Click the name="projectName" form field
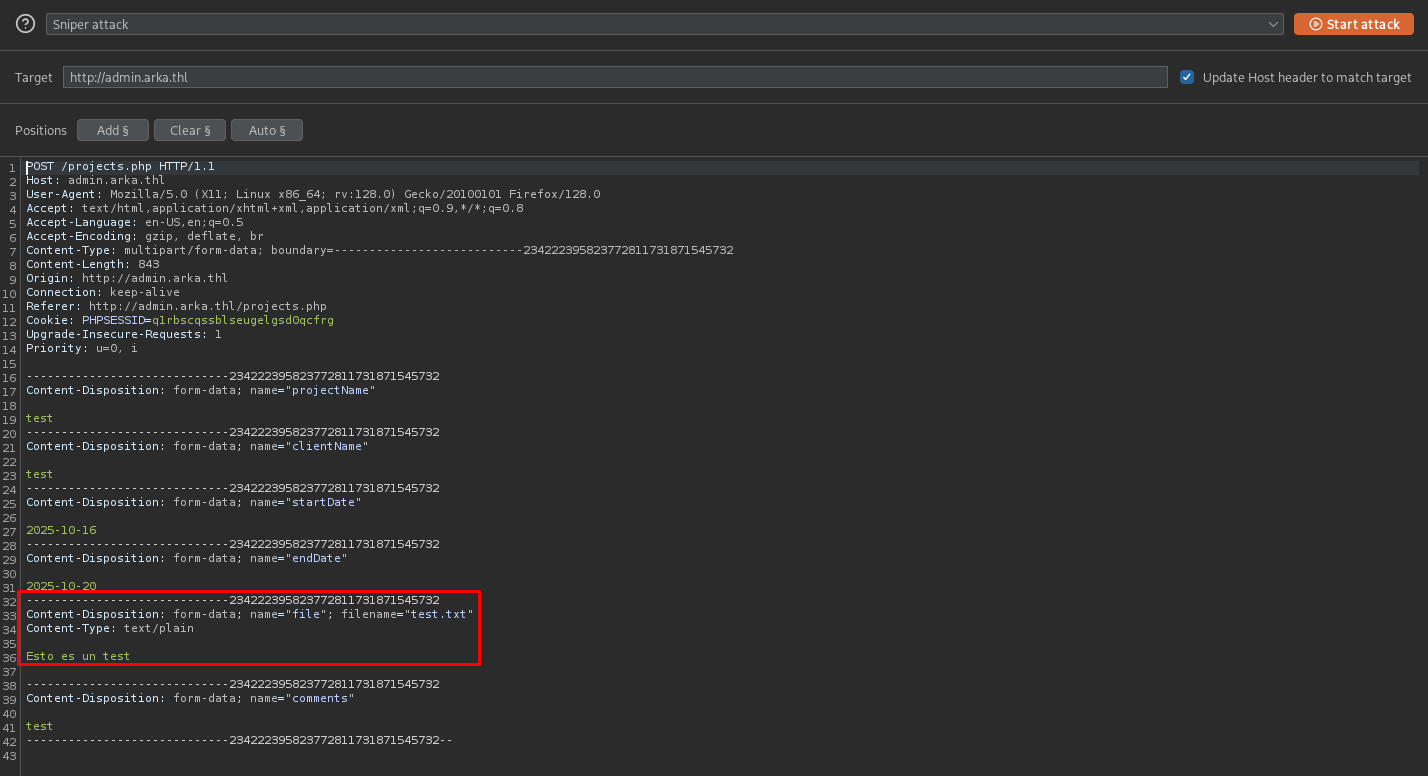The image size is (1428, 776). coord(330,390)
